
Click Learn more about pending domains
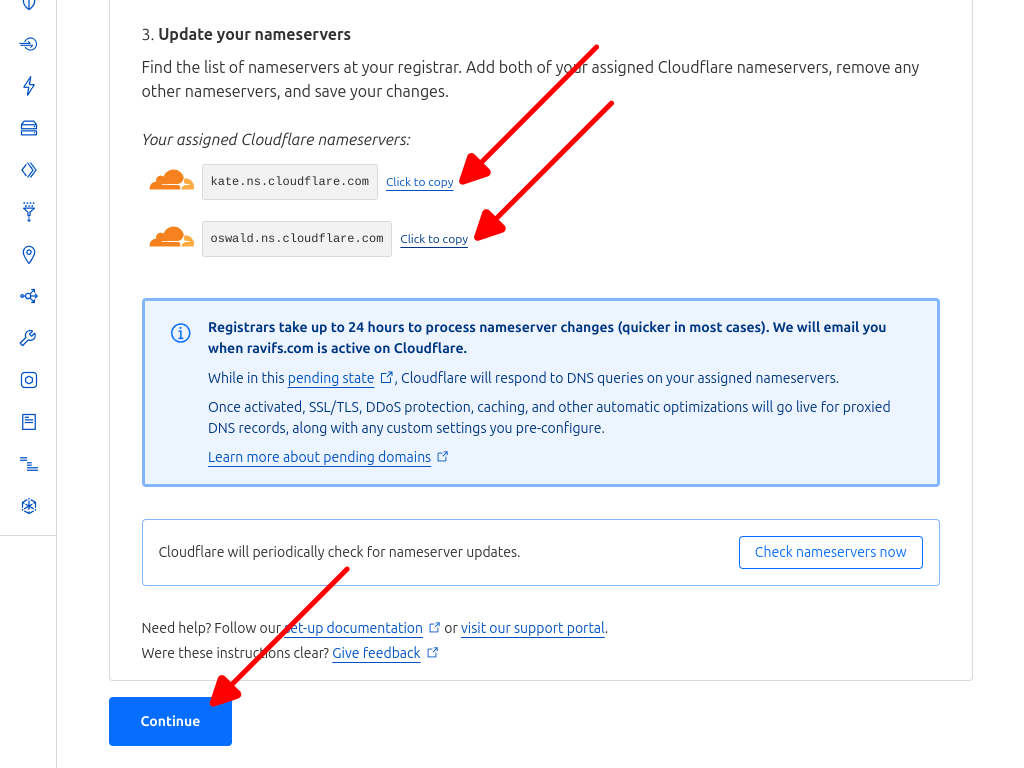tap(318, 456)
